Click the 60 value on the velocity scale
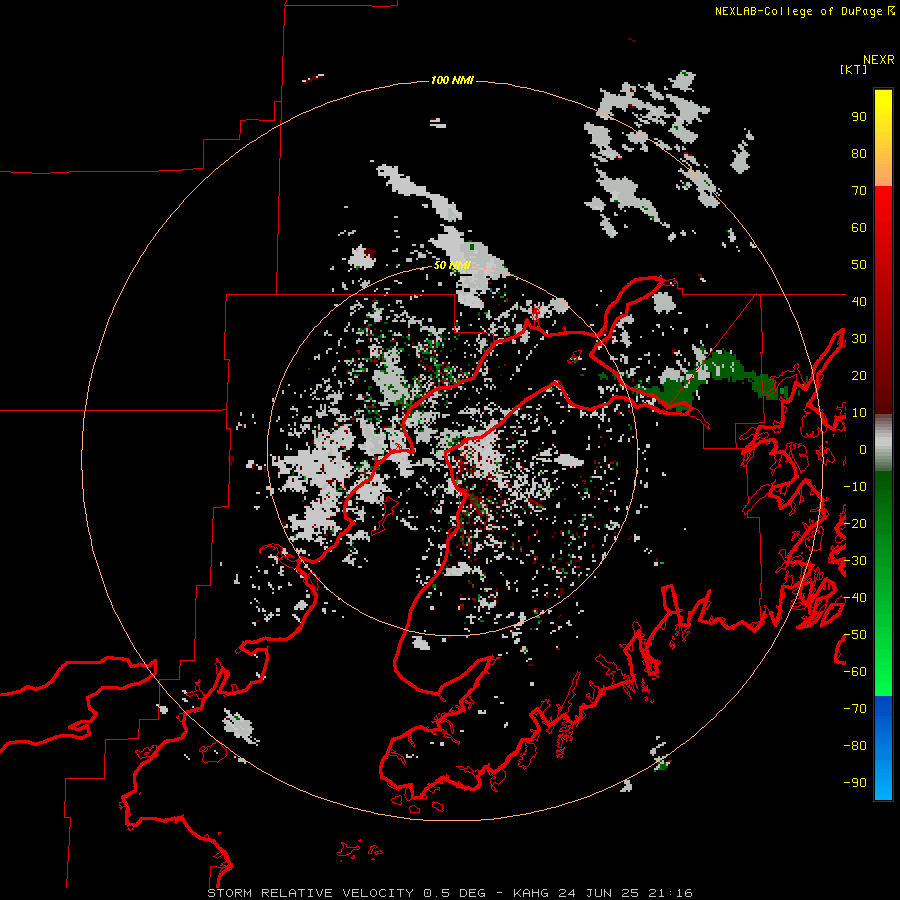The image size is (900, 900). tap(859, 227)
